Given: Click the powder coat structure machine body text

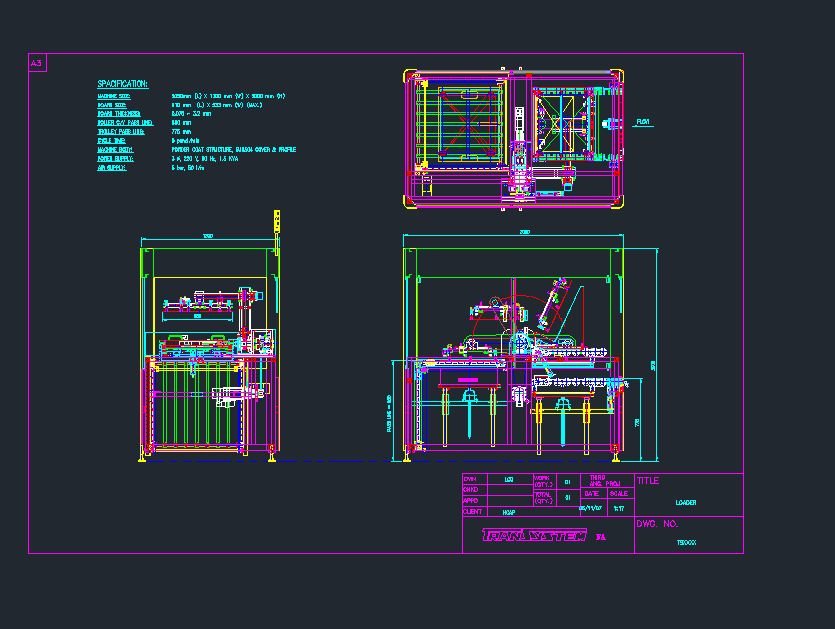Looking at the screenshot, I should [x=234, y=150].
